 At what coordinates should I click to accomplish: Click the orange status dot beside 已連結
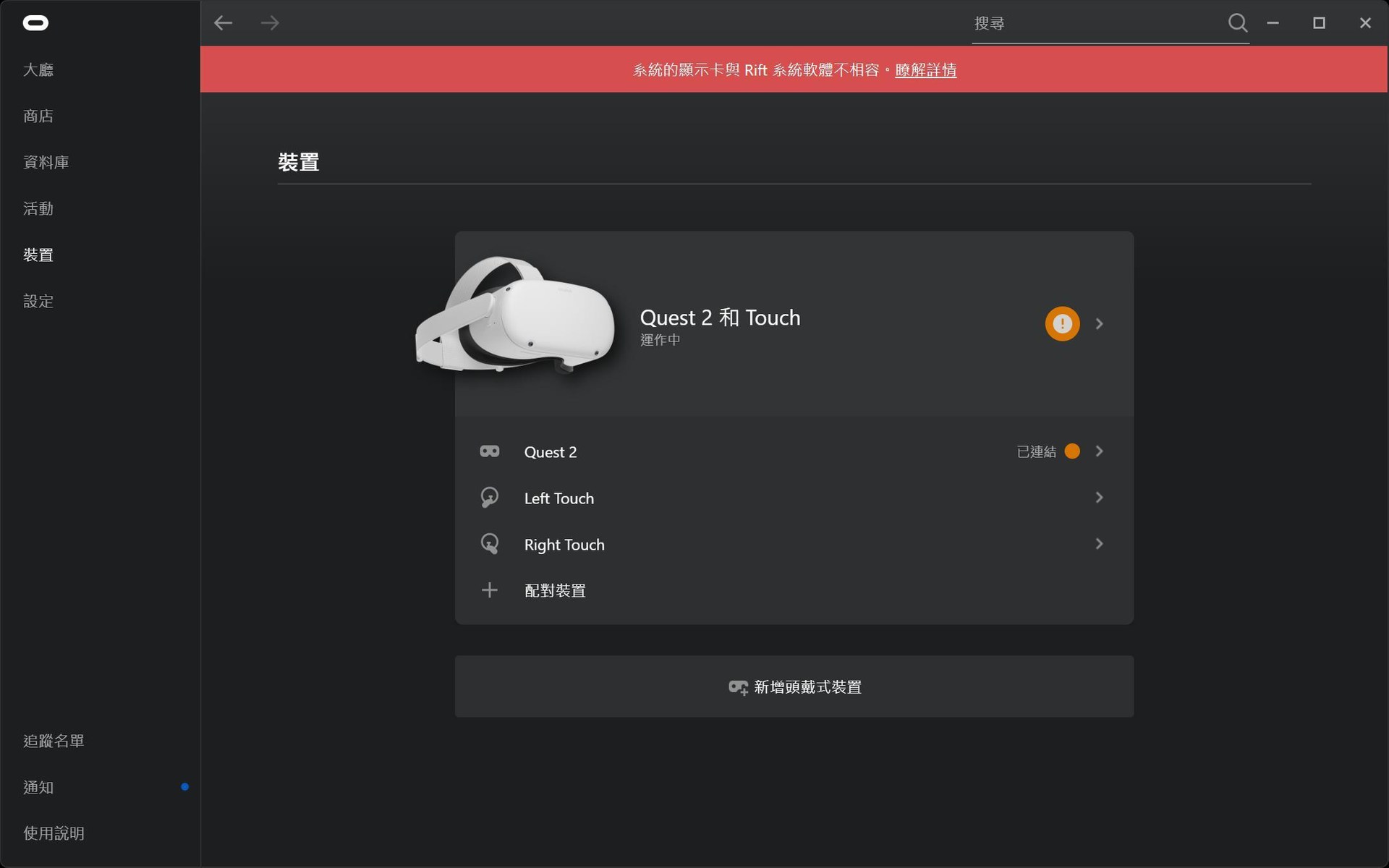pyautogui.click(x=1073, y=451)
